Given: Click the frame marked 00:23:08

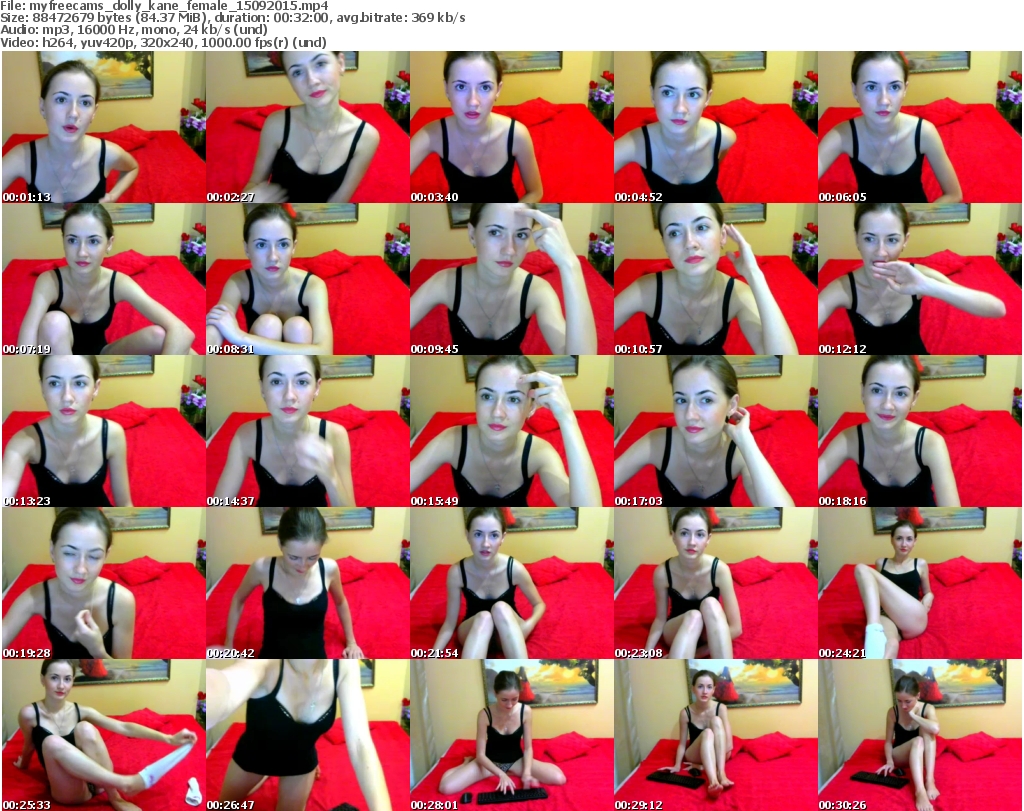Looking at the screenshot, I should 715,583.
